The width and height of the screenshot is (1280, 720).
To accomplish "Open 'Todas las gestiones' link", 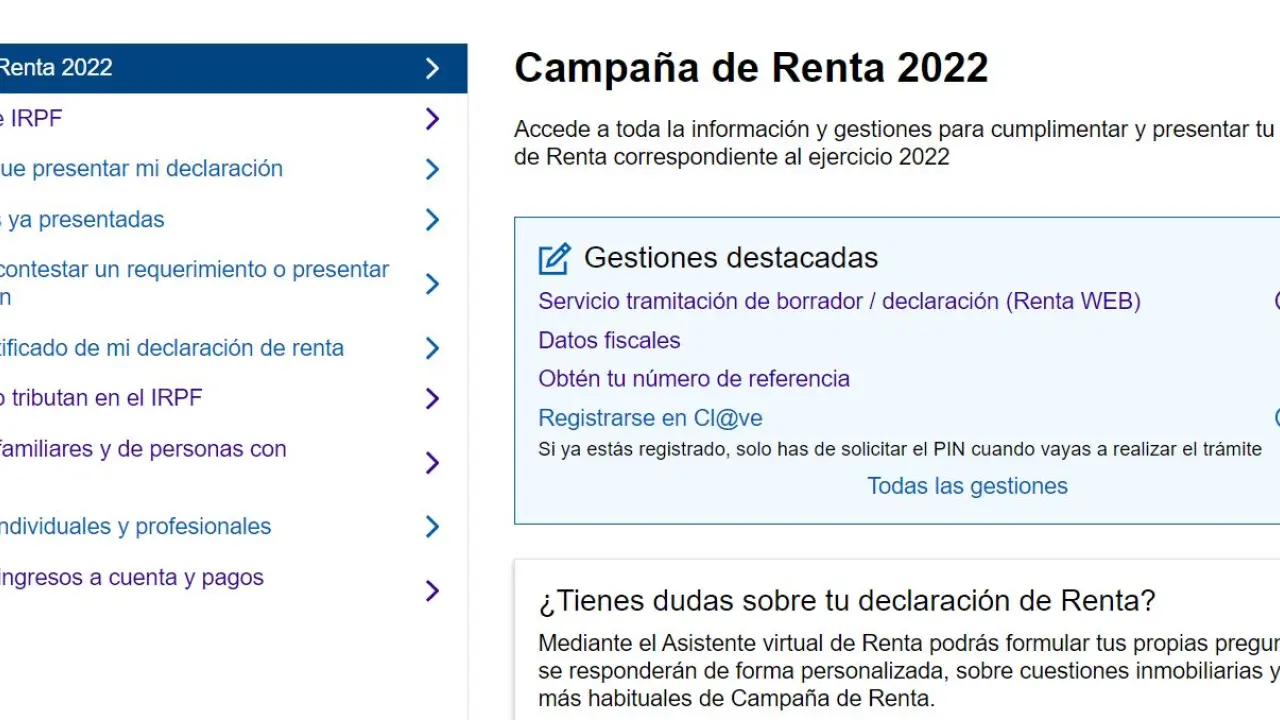I will pos(967,486).
